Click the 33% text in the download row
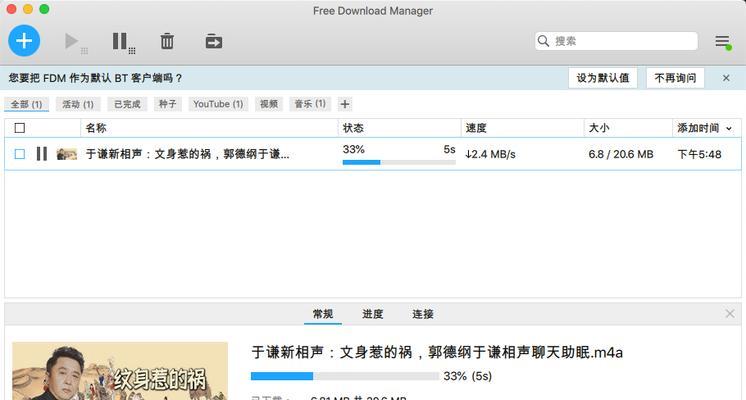The image size is (746, 400). click(353, 149)
